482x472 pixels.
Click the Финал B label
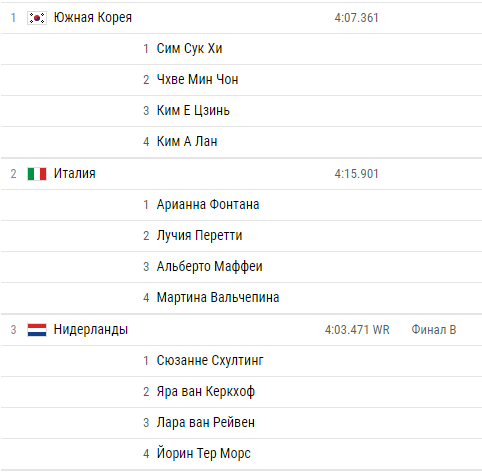click(434, 330)
